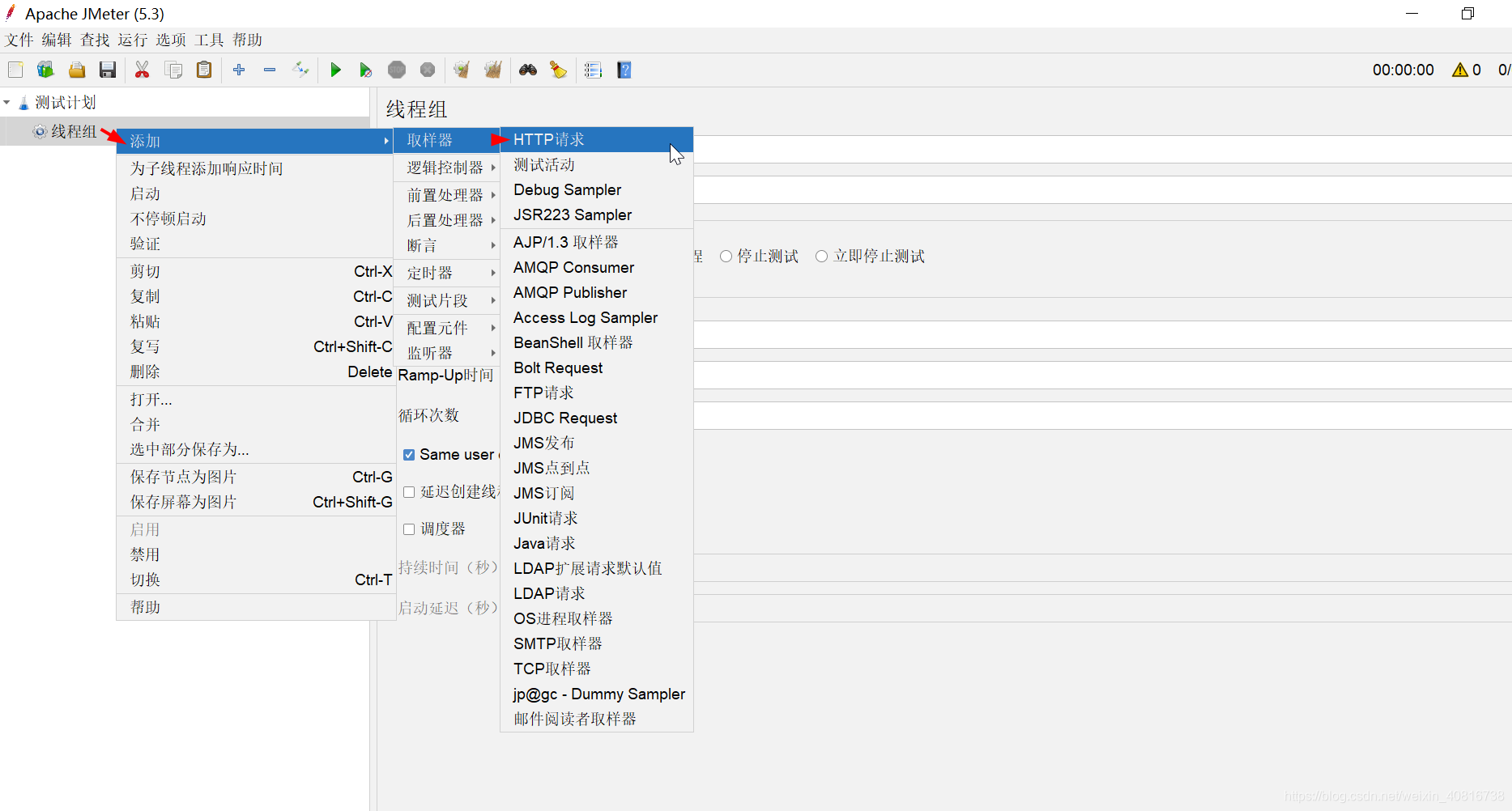Click 删除 in the context menu
The width and height of the screenshot is (1512, 811).
click(x=256, y=372)
